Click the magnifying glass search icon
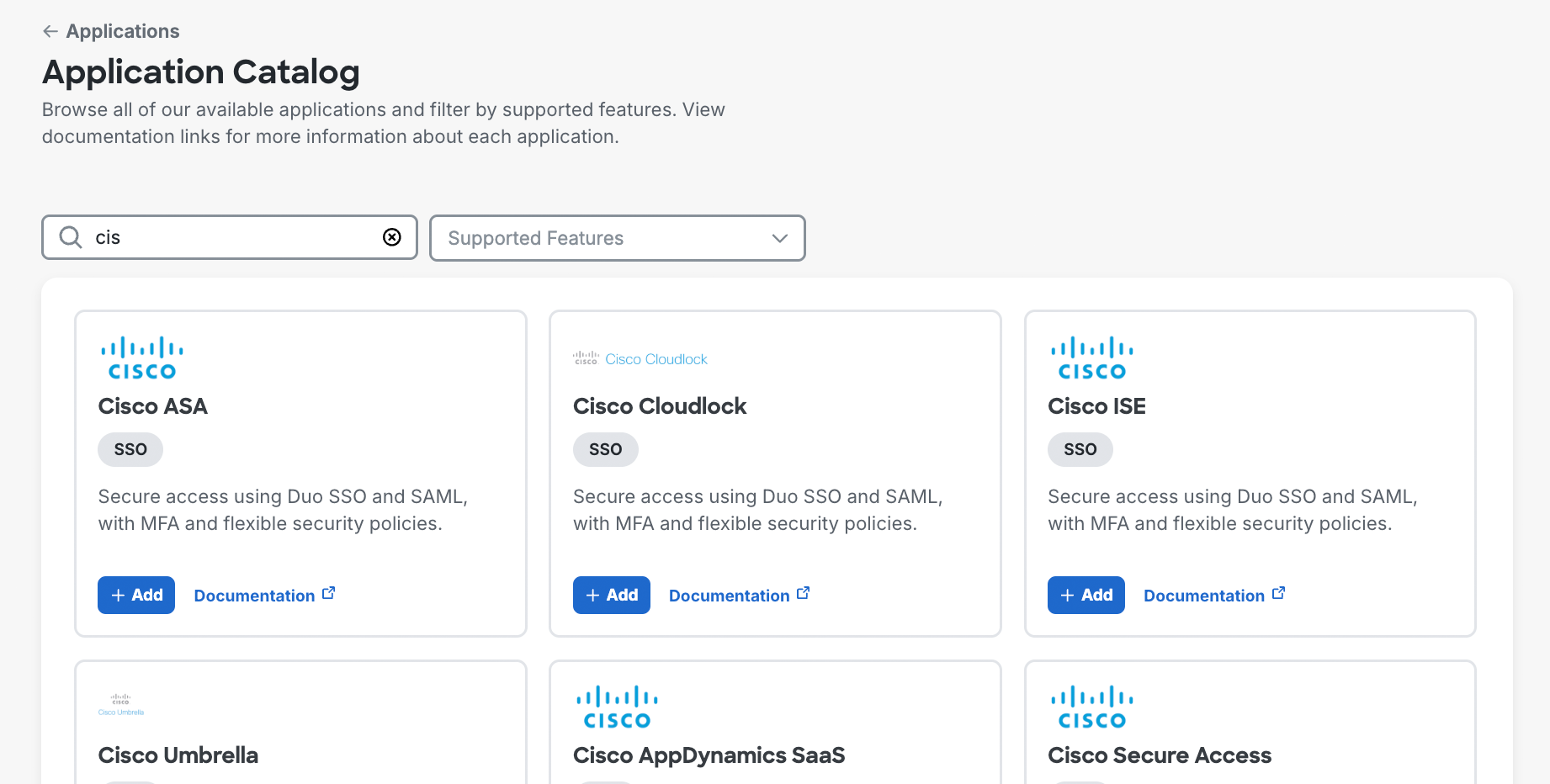 71,237
